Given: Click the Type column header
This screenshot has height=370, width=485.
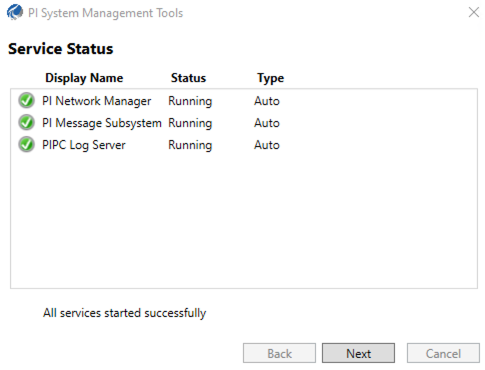Looking at the screenshot, I should (270, 78).
